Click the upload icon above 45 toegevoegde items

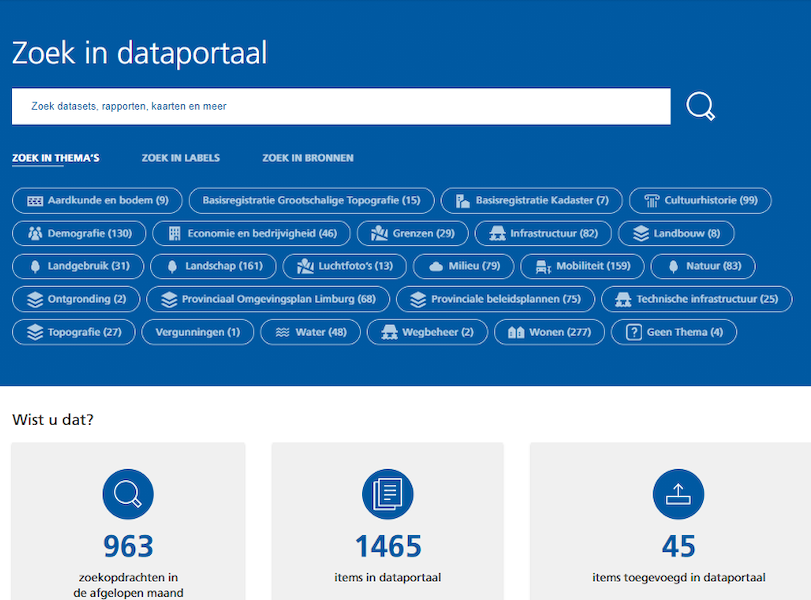tap(678, 493)
